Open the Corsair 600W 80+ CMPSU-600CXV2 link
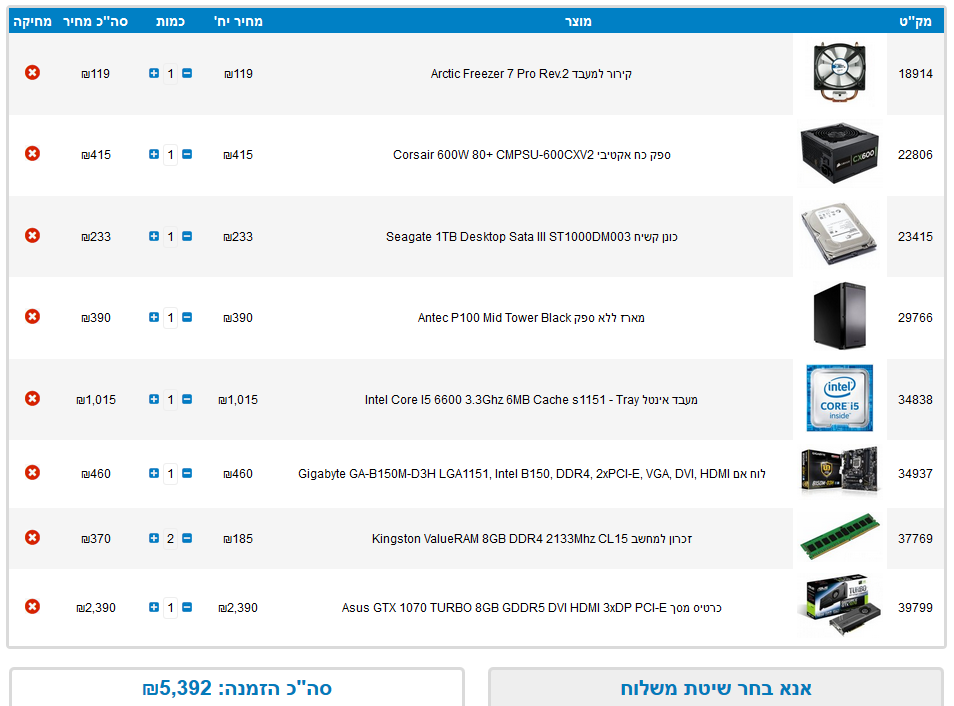The width and height of the screenshot is (954, 706). [x=532, y=155]
